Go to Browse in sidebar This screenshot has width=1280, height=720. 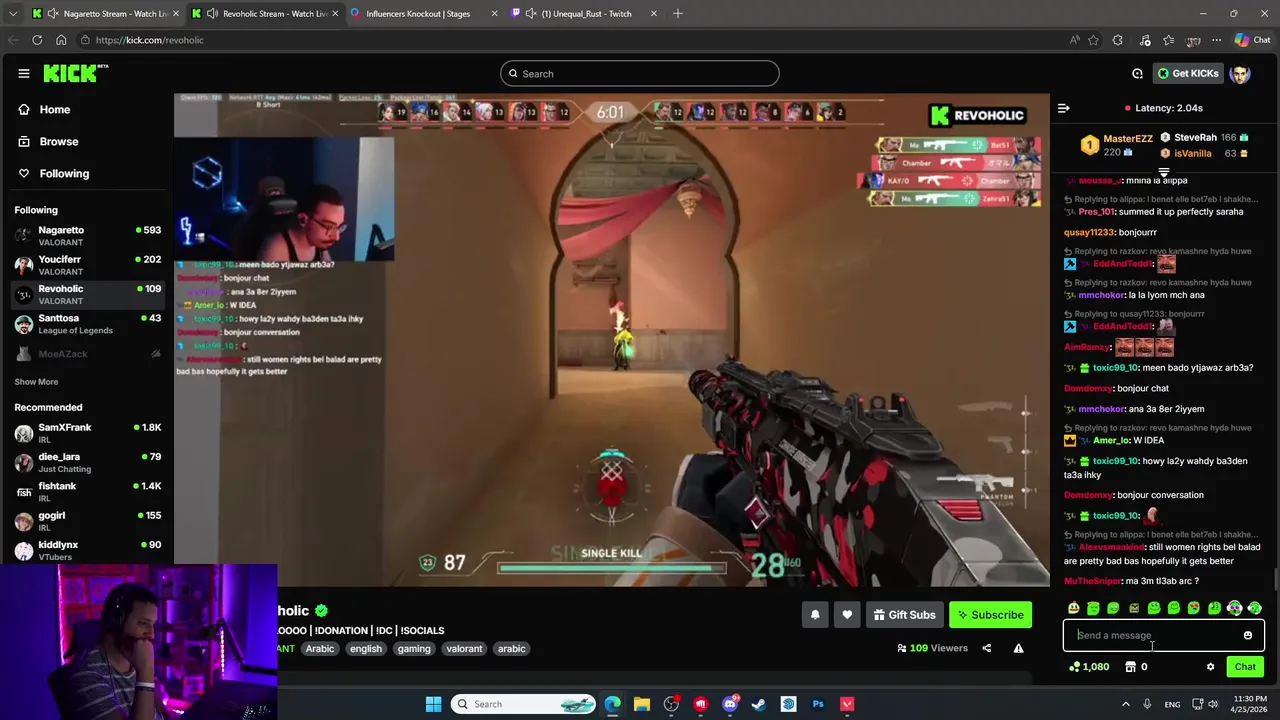(58, 142)
